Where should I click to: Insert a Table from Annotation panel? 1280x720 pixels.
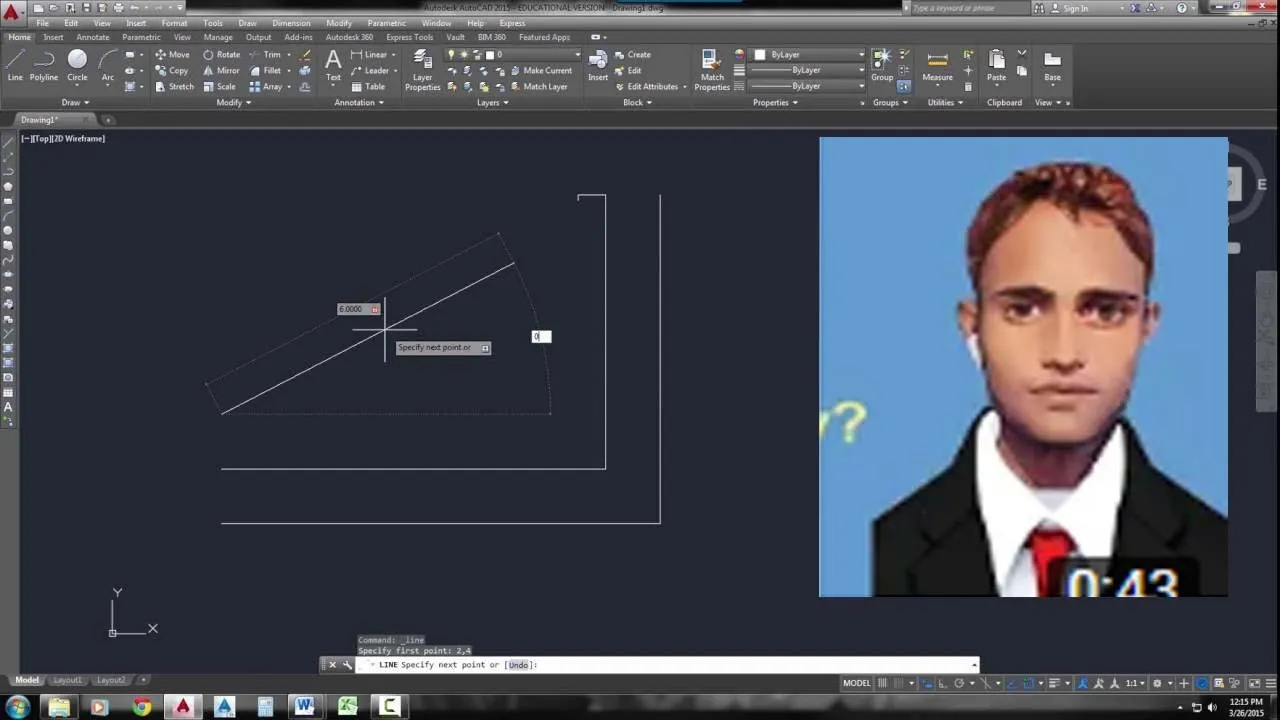pos(368,87)
